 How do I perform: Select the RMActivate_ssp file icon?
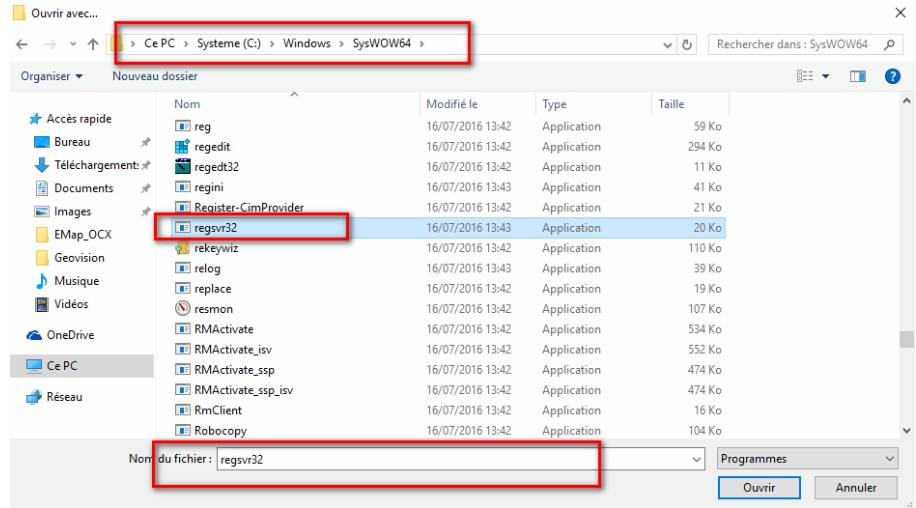pos(183,370)
